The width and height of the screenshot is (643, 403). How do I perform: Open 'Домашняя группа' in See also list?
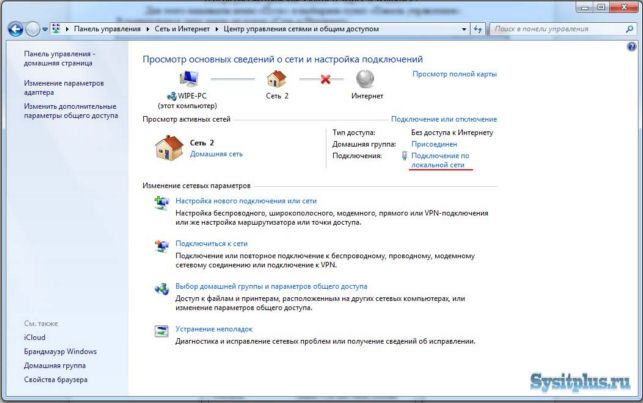click(x=55, y=365)
